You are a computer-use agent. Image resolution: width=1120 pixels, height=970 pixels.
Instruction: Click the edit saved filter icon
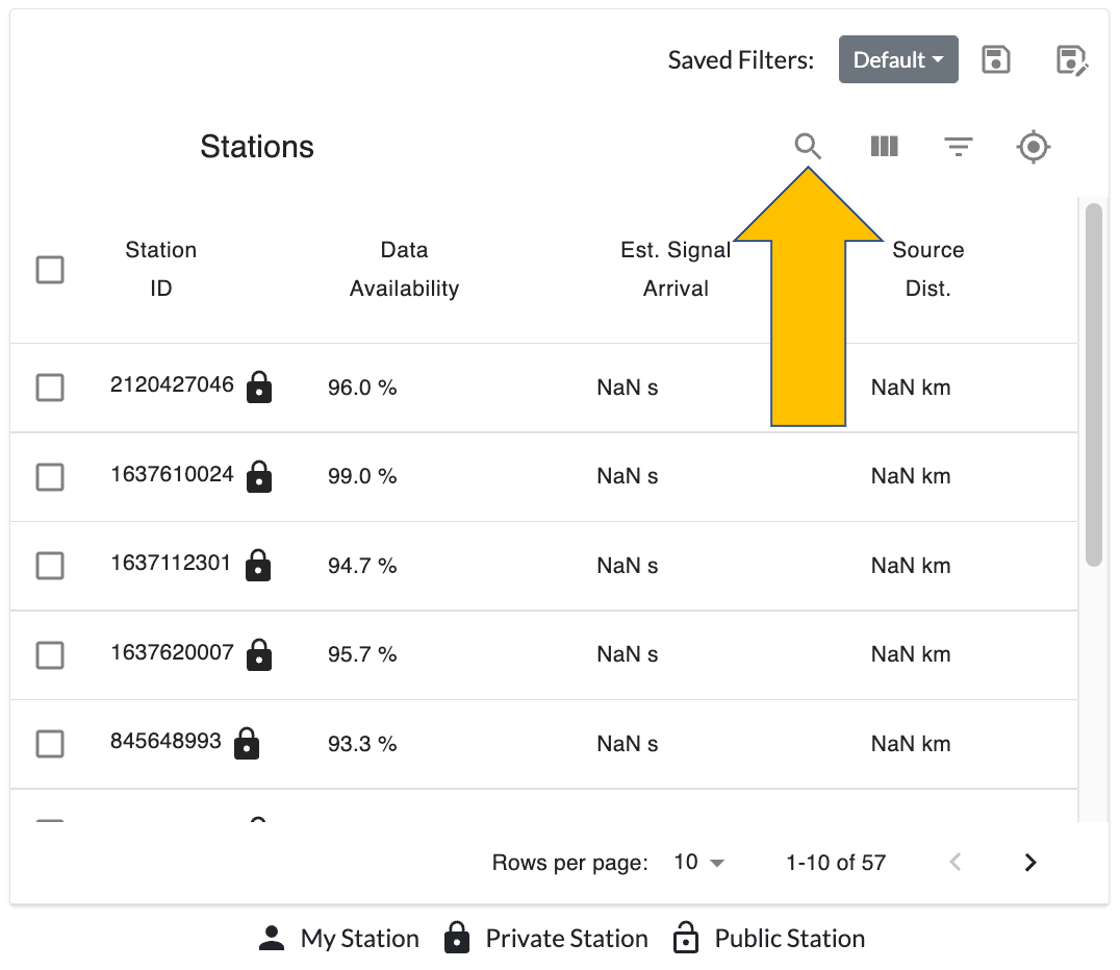[1071, 60]
